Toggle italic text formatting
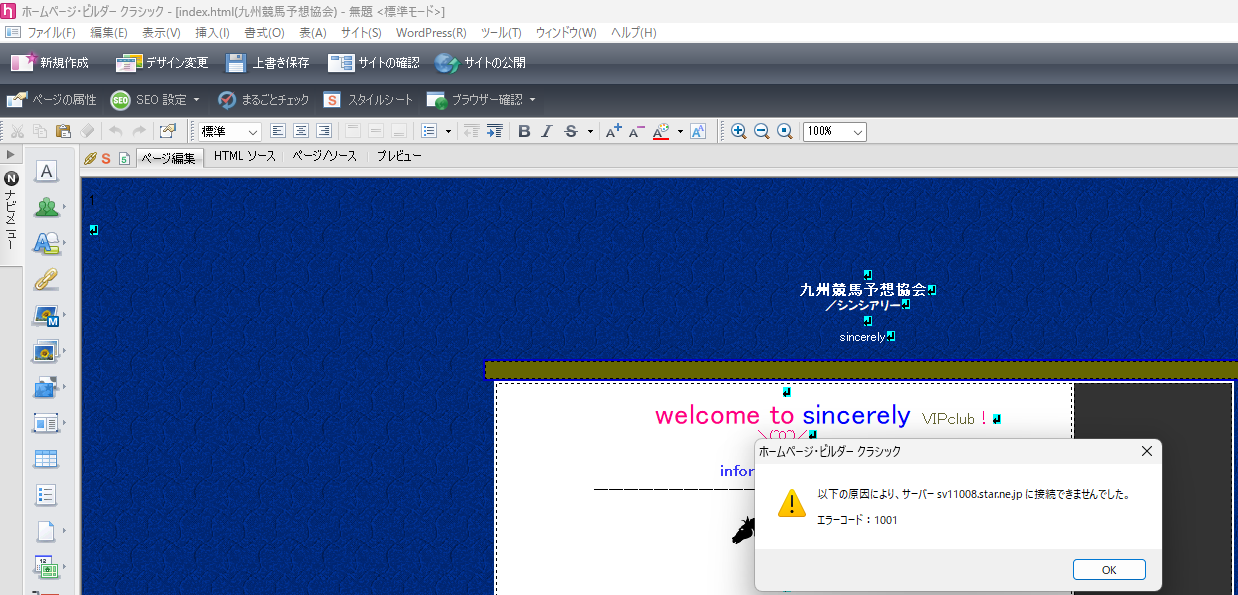 coord(546,131)
